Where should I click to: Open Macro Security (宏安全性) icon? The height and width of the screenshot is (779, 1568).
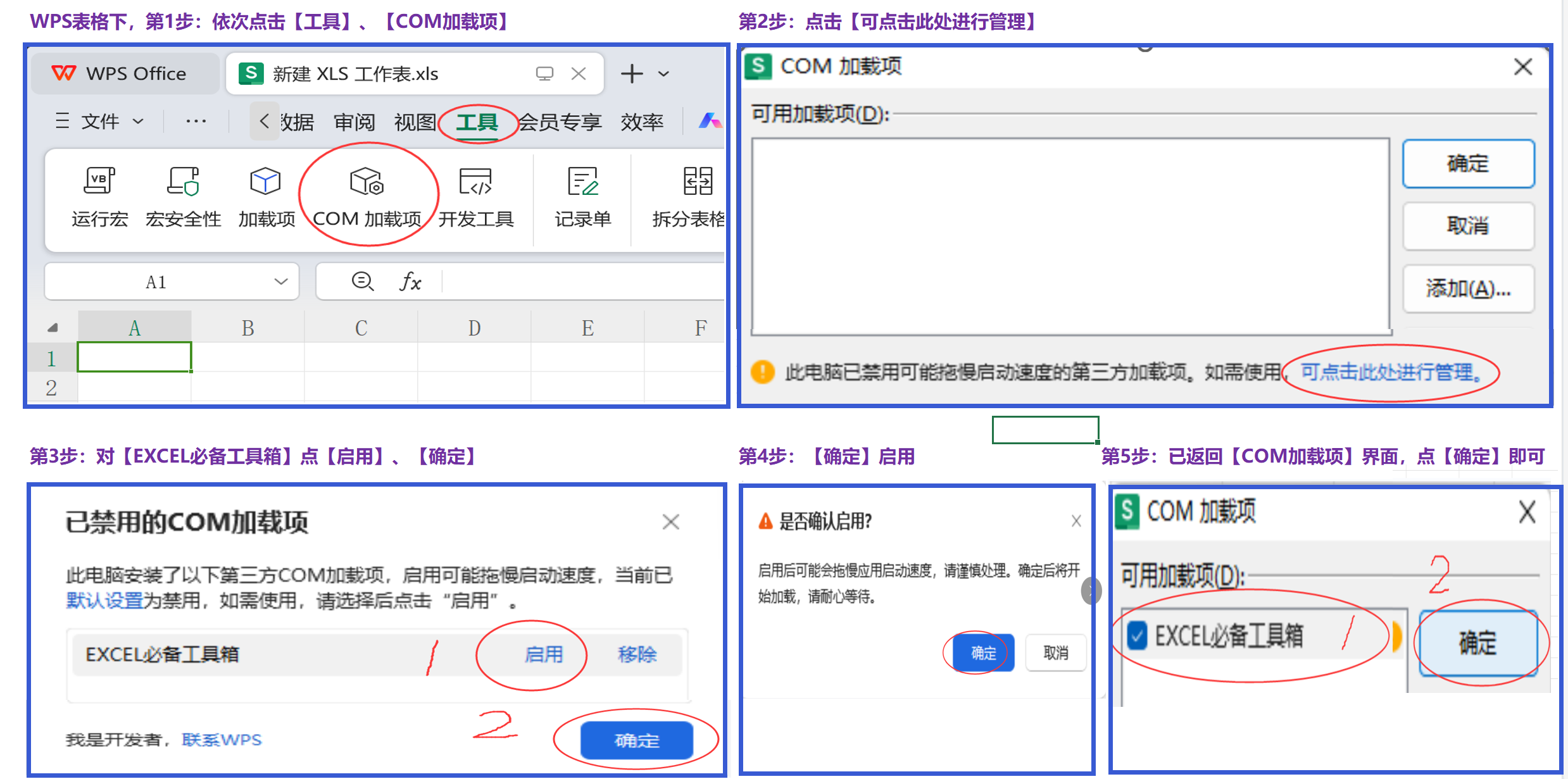point(183,182)
